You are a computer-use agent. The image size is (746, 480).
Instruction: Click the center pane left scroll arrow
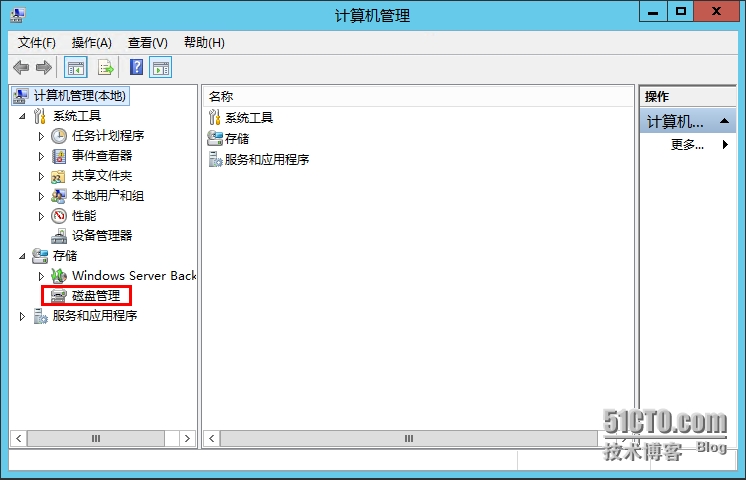pos(212,438)
